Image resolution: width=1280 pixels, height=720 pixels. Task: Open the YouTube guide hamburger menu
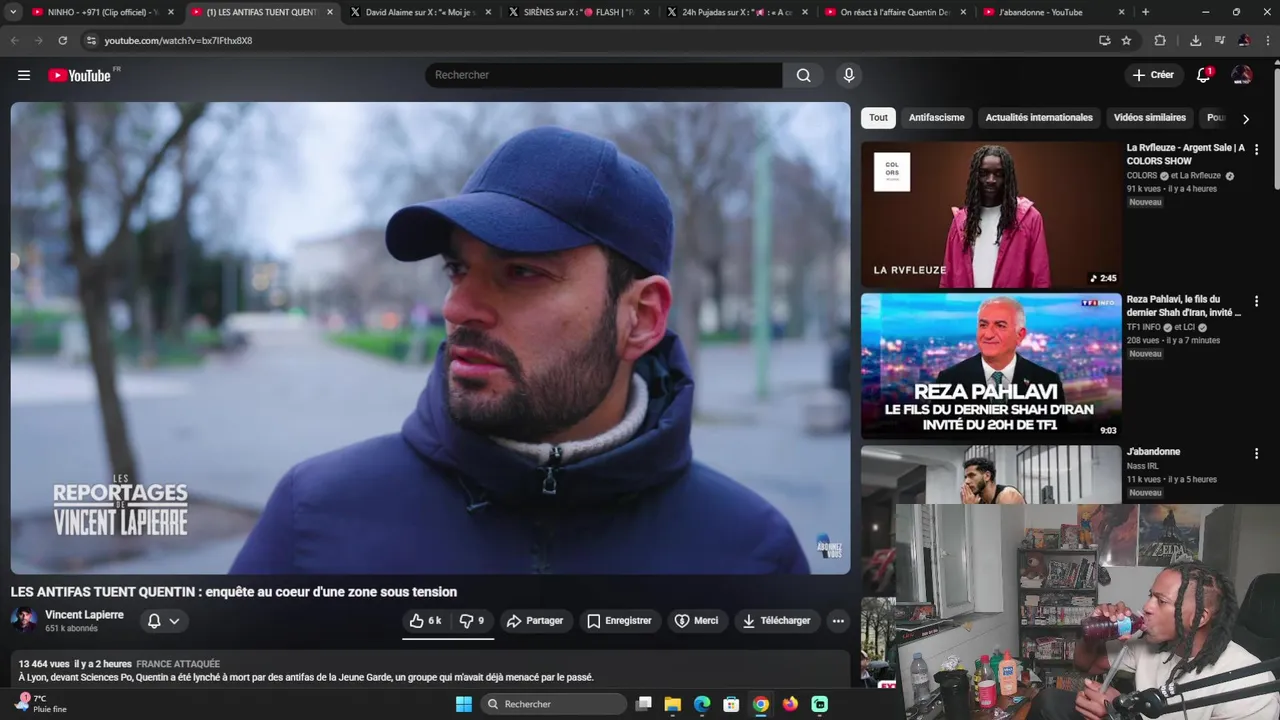(x=24, y=75)
